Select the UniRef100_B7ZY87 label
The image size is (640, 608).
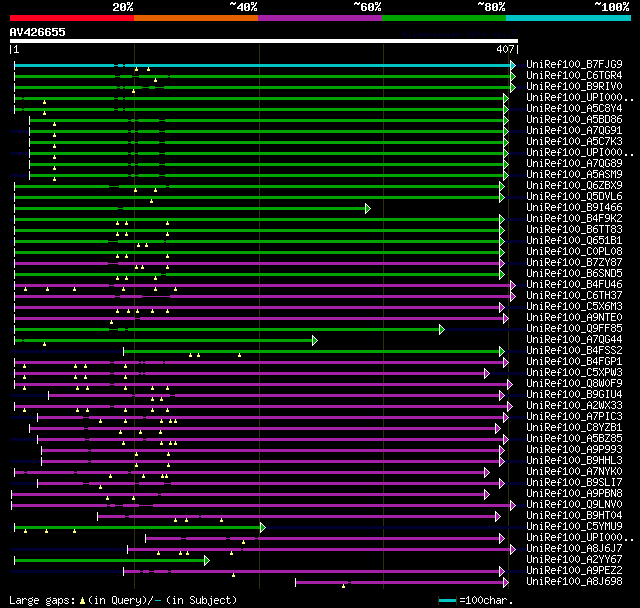pyautogui.click(x=574, y=263)
